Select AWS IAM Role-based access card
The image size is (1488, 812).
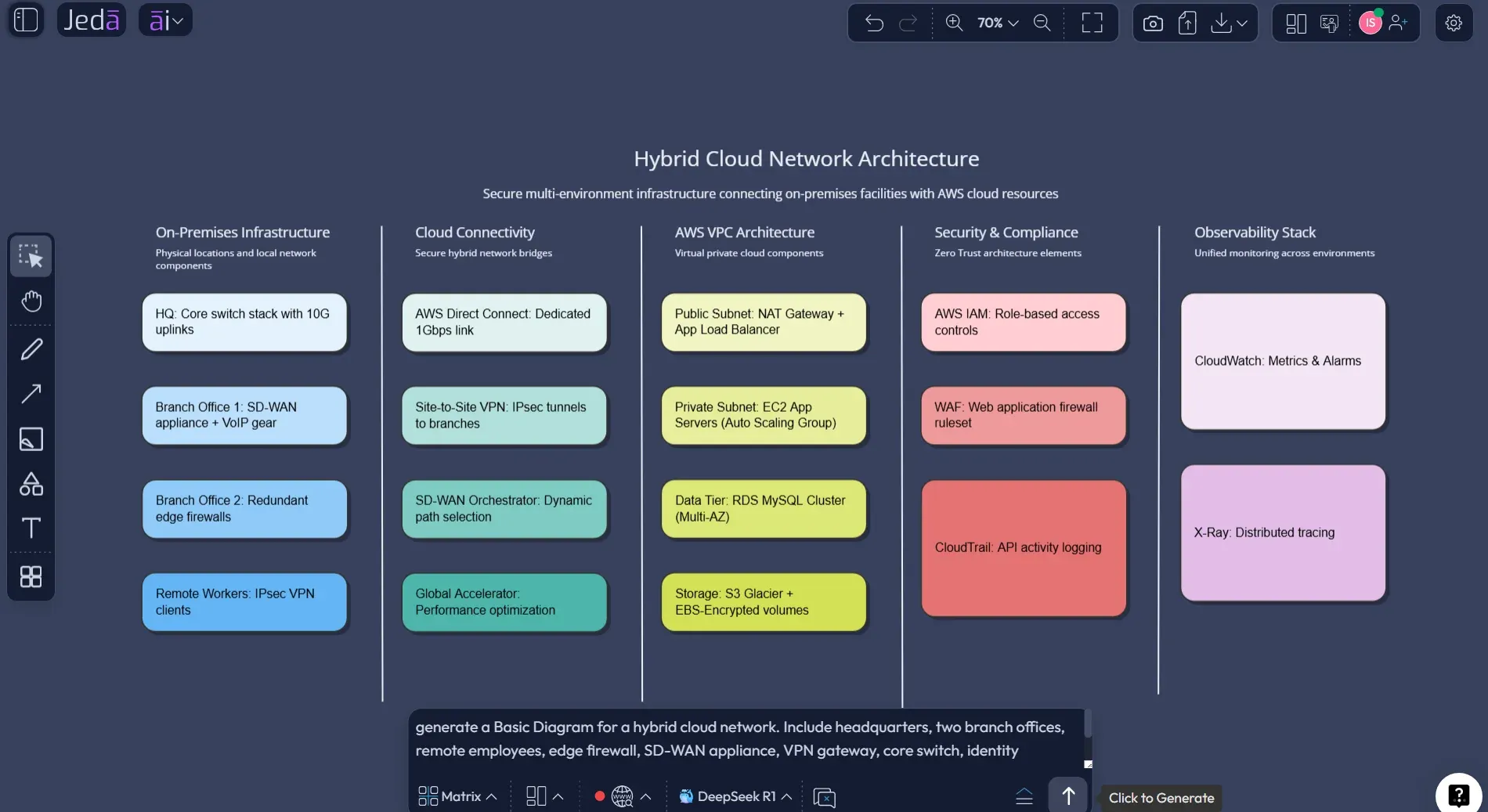pyautogui.click(x=1024, y=322)
